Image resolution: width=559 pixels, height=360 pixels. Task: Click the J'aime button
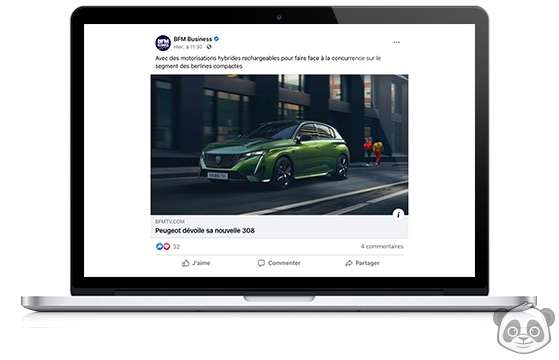[x=196, y=263]
